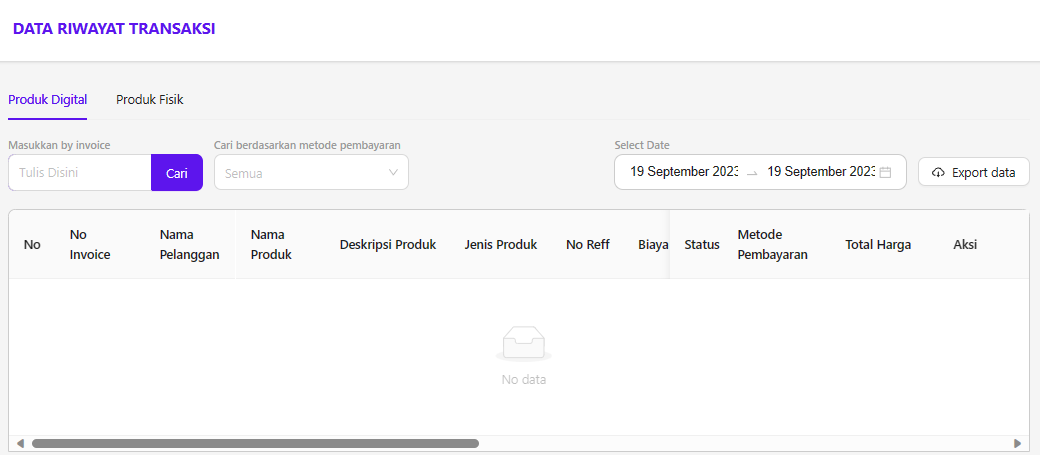Open the Produk Fisik tab

[149, 100]
